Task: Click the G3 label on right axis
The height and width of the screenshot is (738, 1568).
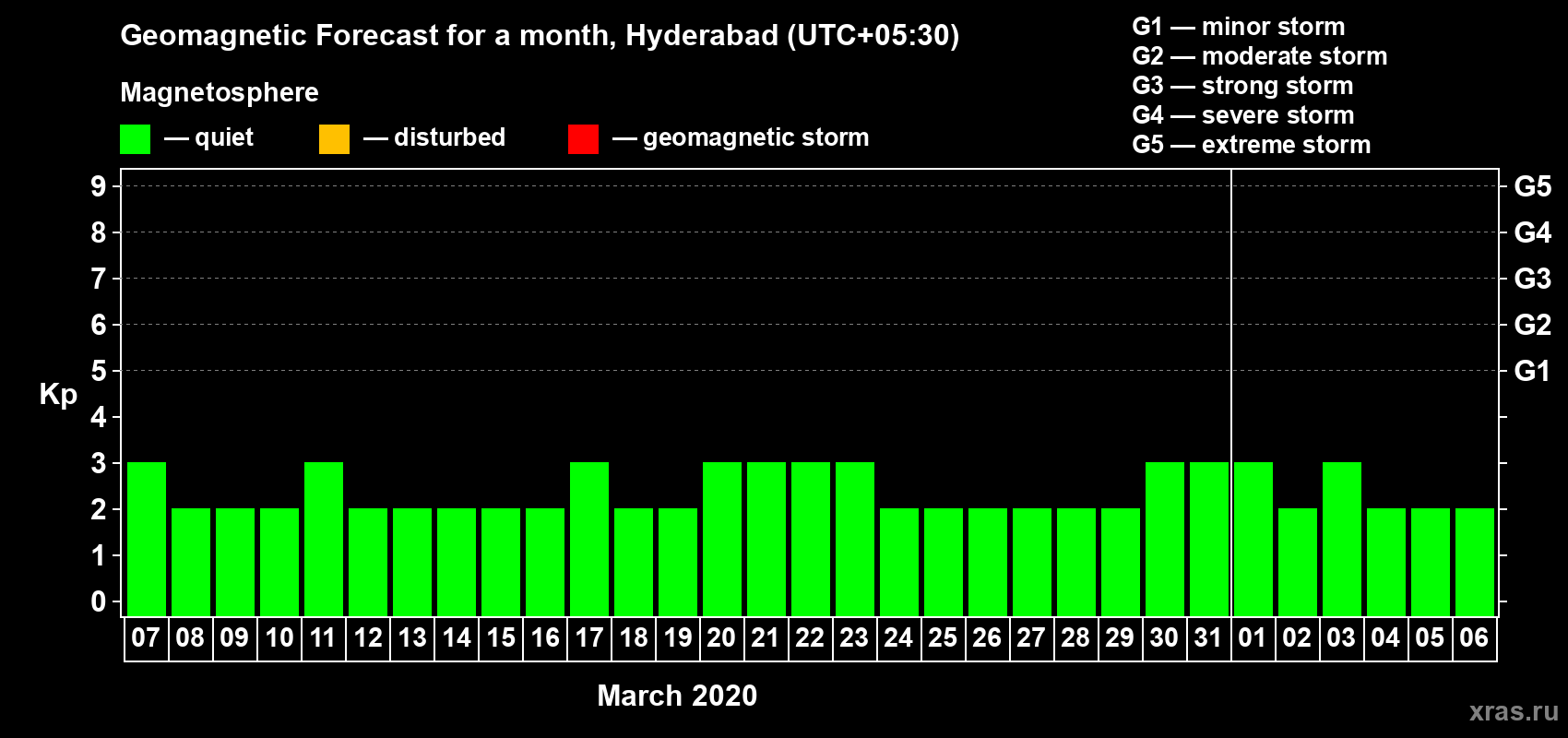Action: 1533,279
